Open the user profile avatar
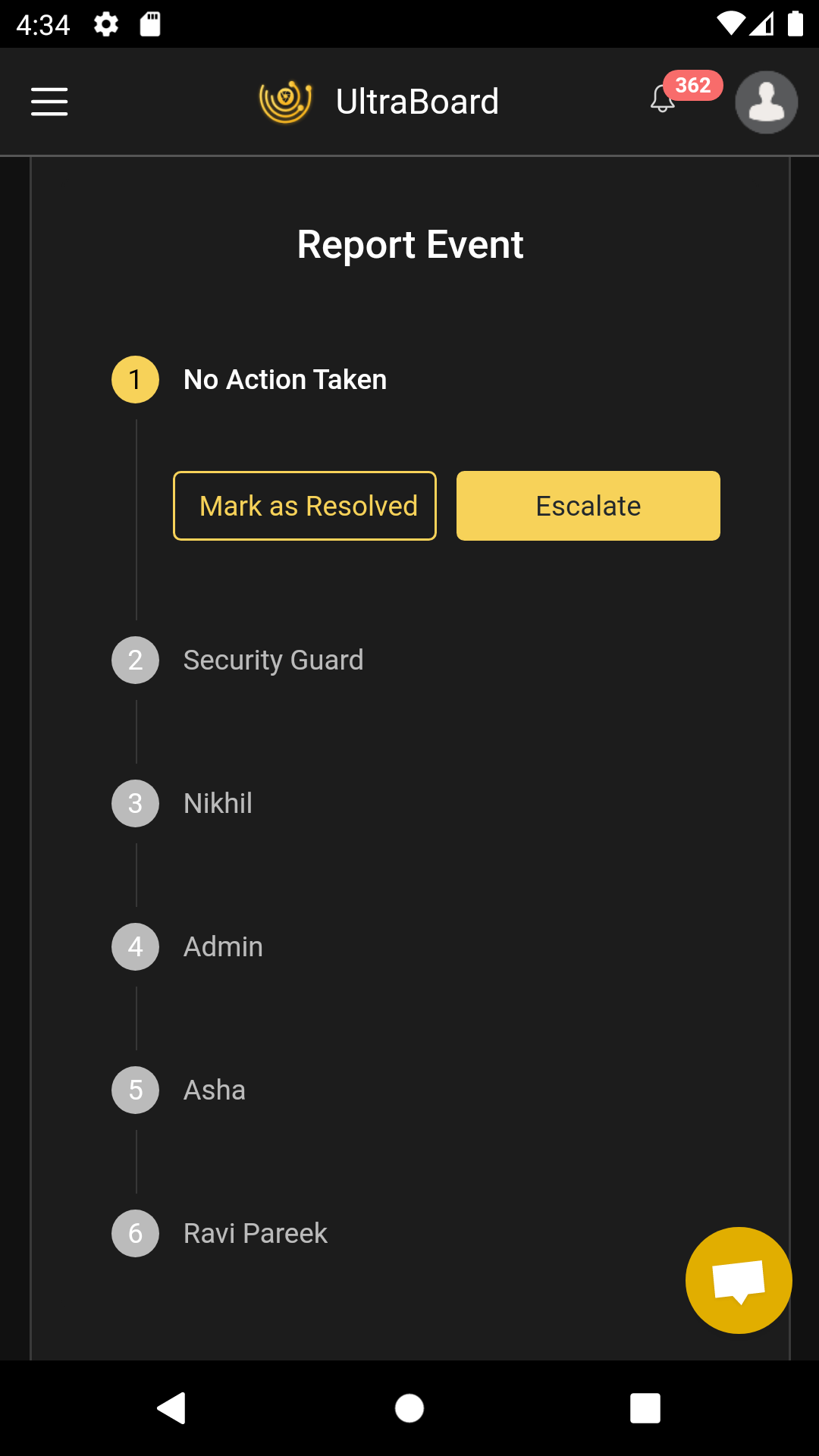 coord(766,102)
